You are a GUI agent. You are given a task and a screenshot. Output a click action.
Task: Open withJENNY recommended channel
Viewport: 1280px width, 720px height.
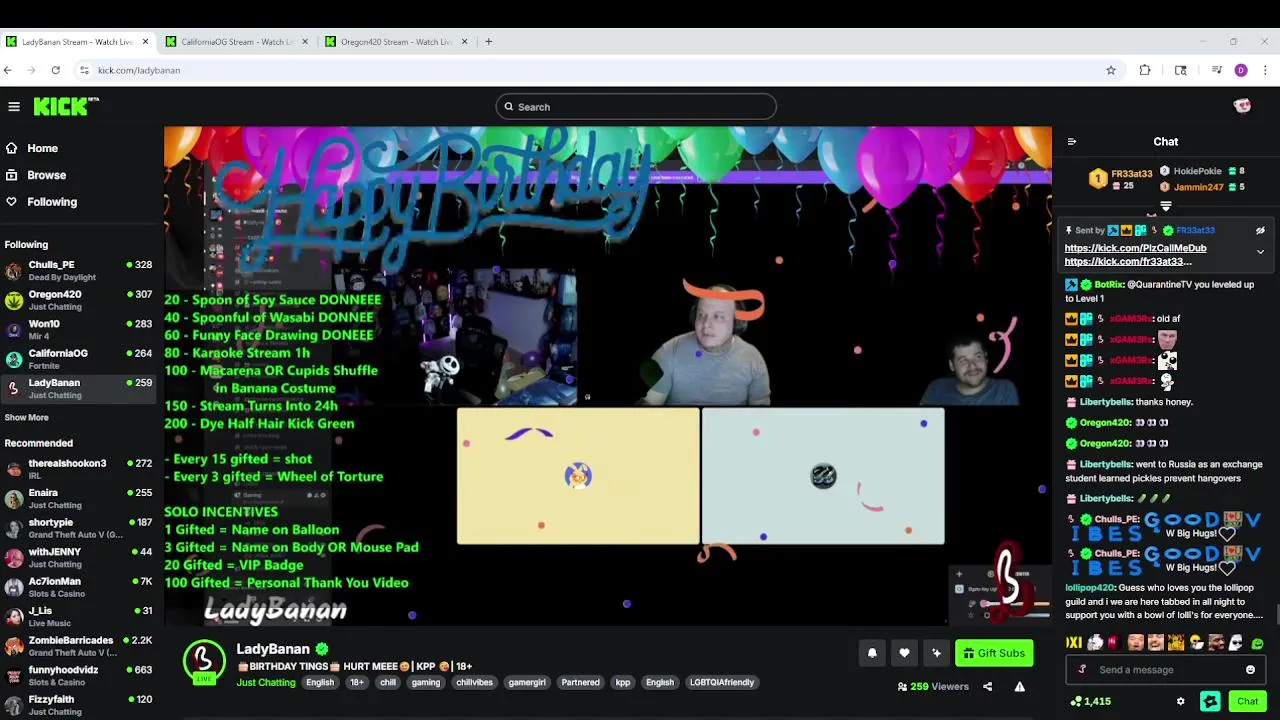(80, 558)
